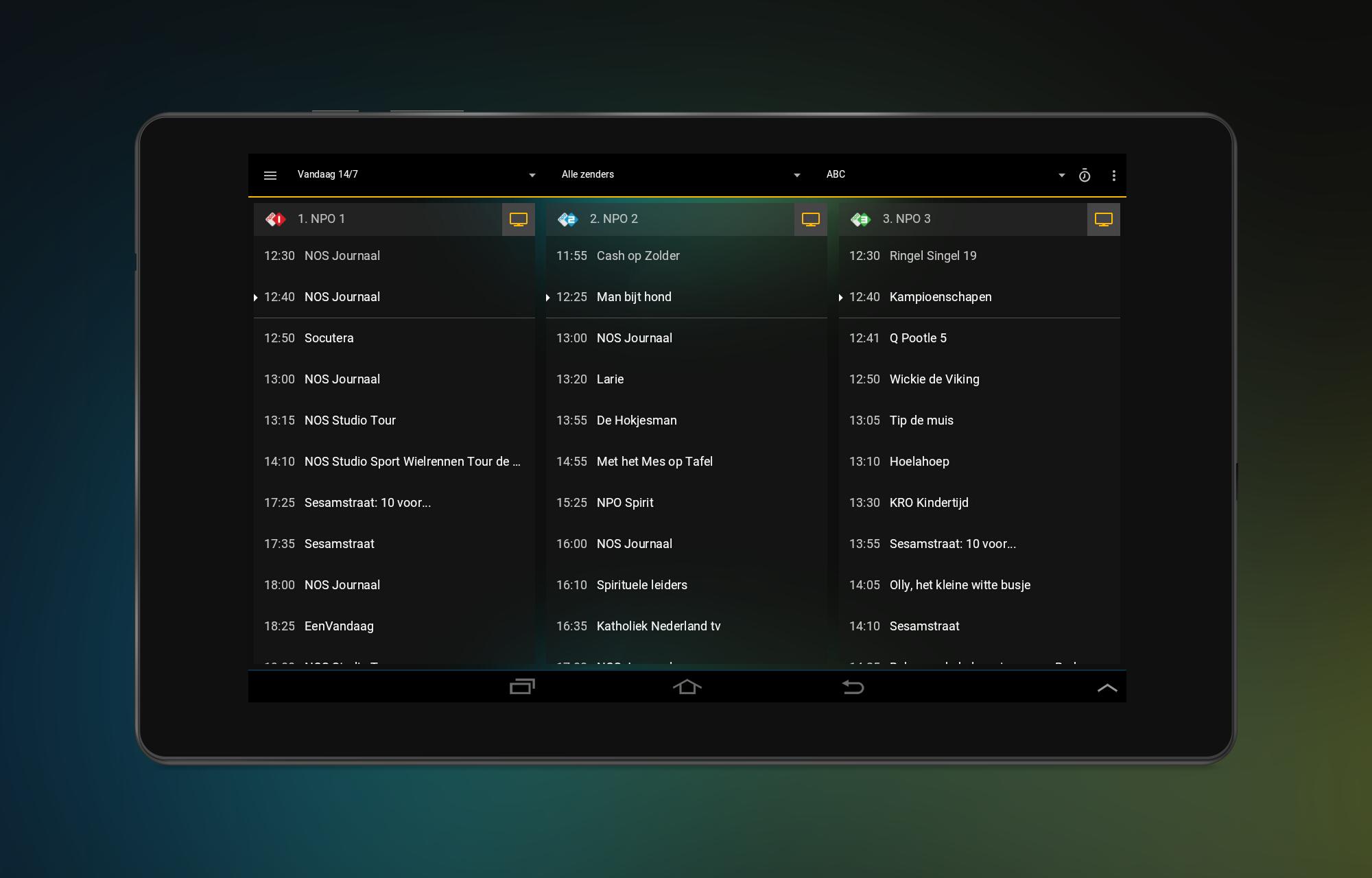This screenshot has height=878, width=1372.
Task: Open the recent apps overview
Action: pyautogui.click(x=522, y=687)
